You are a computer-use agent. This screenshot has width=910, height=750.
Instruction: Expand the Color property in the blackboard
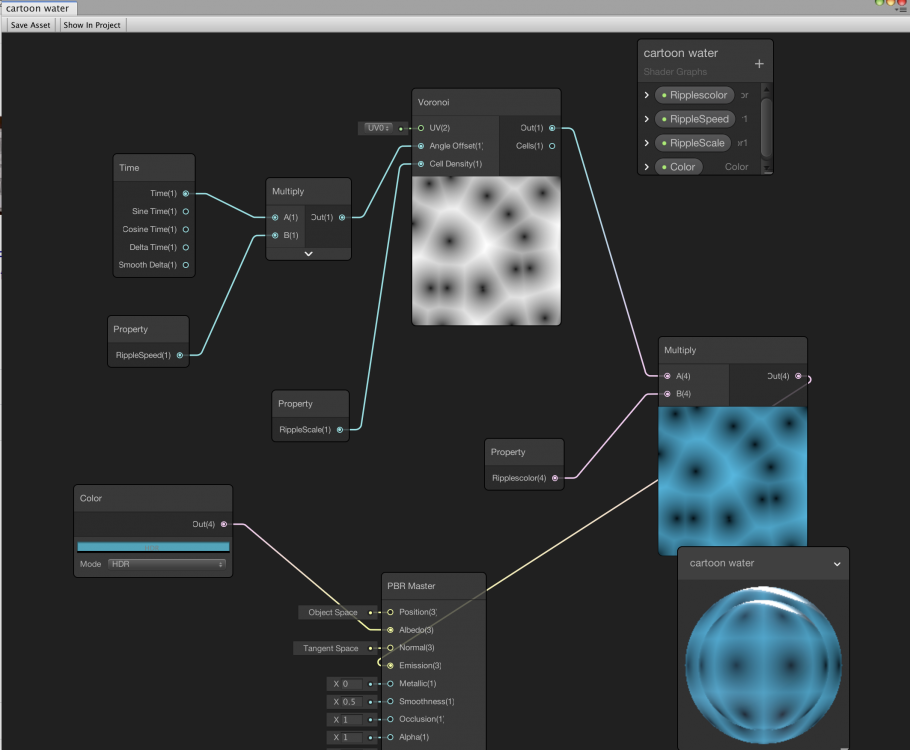647,167
